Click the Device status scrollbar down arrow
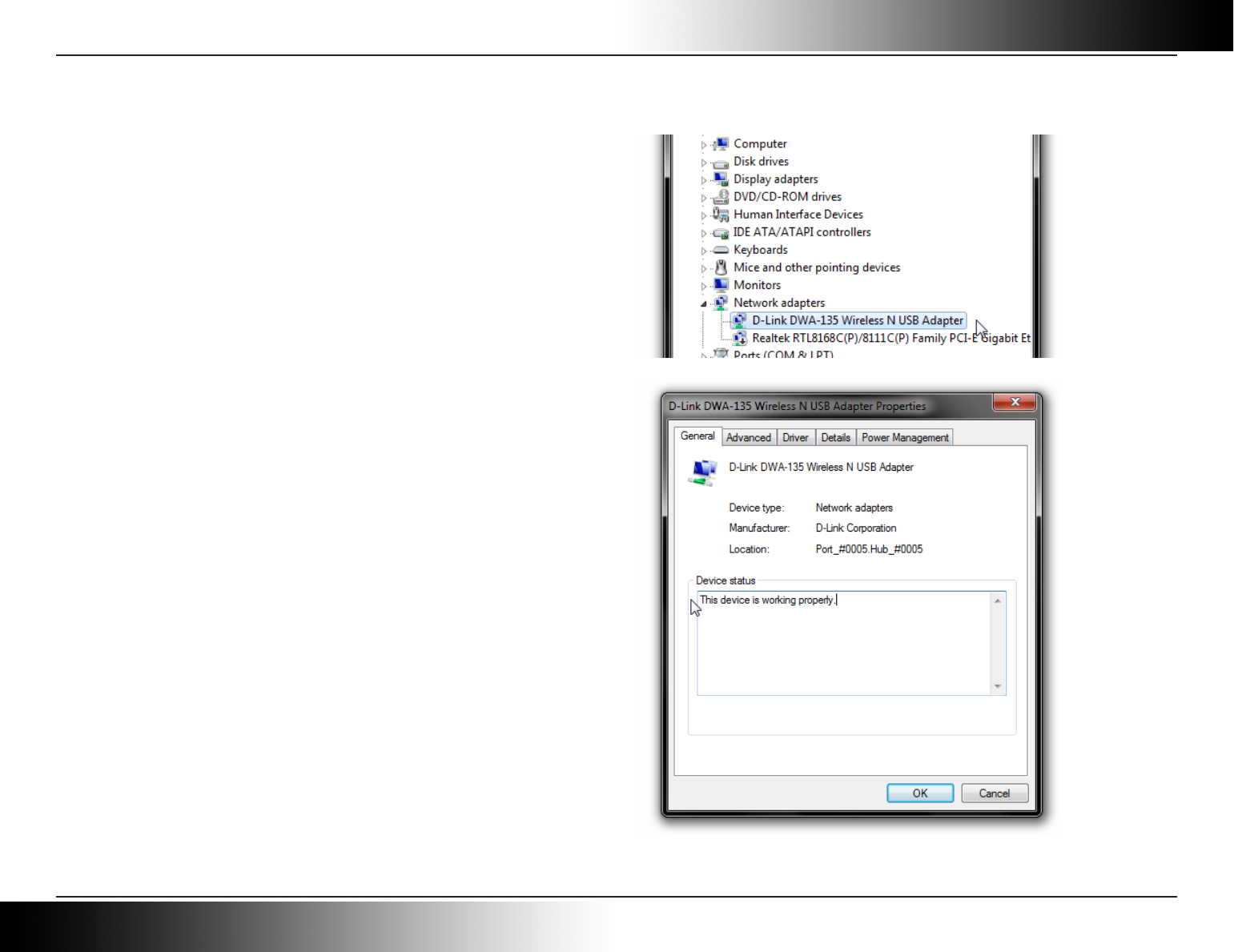 coord(998,686)
